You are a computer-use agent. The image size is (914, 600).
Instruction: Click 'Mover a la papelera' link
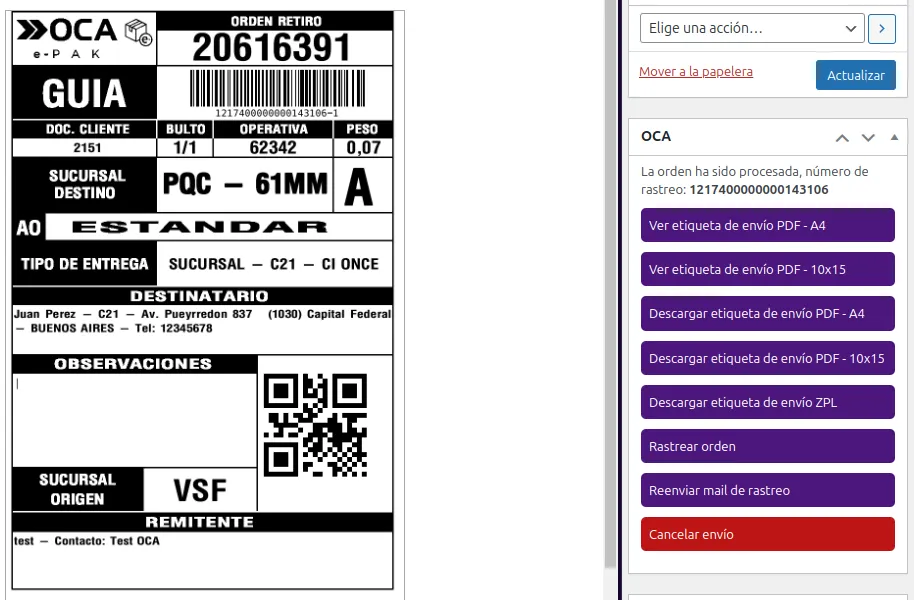695,72
